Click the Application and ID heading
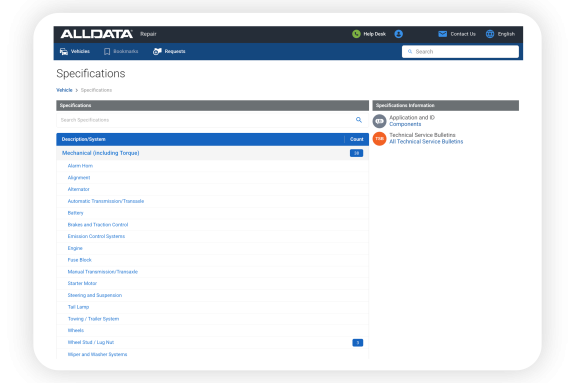Screen dimensions: 575x383 (x=412, y=118)
